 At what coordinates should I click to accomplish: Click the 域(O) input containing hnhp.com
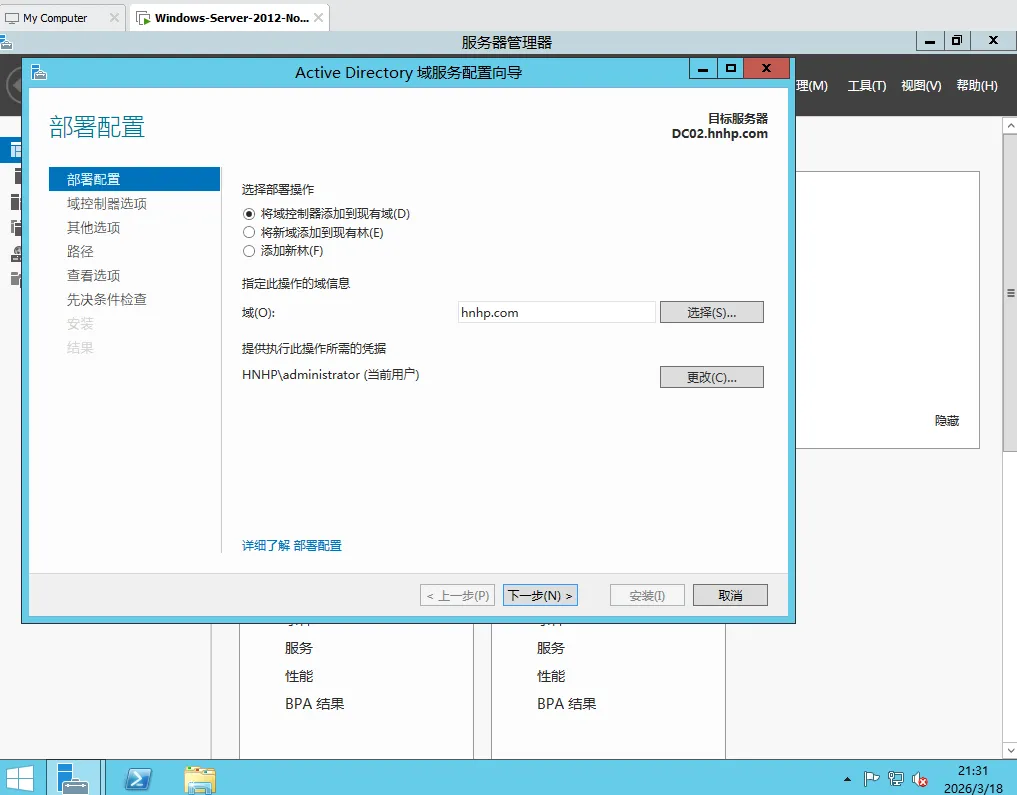coord(556,311)
